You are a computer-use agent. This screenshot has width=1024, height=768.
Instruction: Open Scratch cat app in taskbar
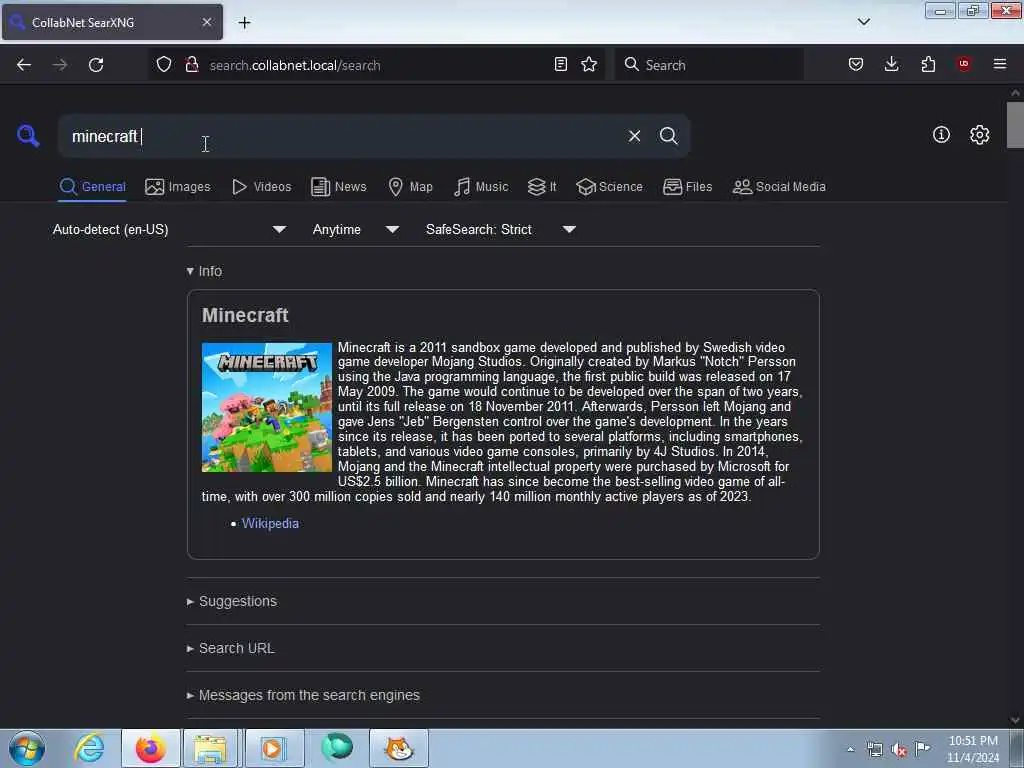click(x=399, y=748)
